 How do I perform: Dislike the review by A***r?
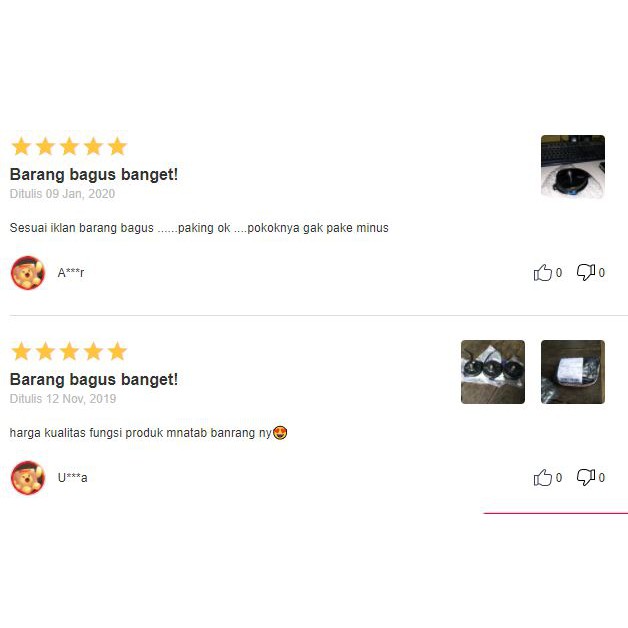pyautogui.click(x=586, y=272)
